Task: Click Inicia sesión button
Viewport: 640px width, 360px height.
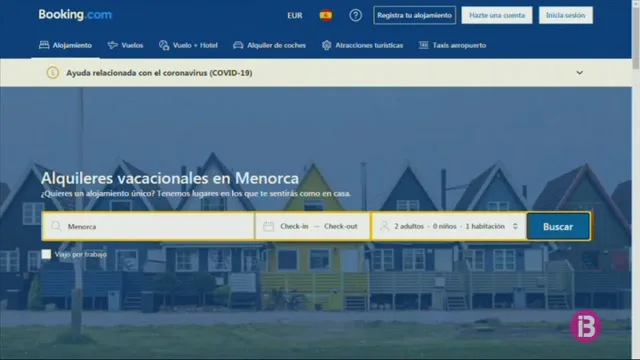Action: point(566,15)
